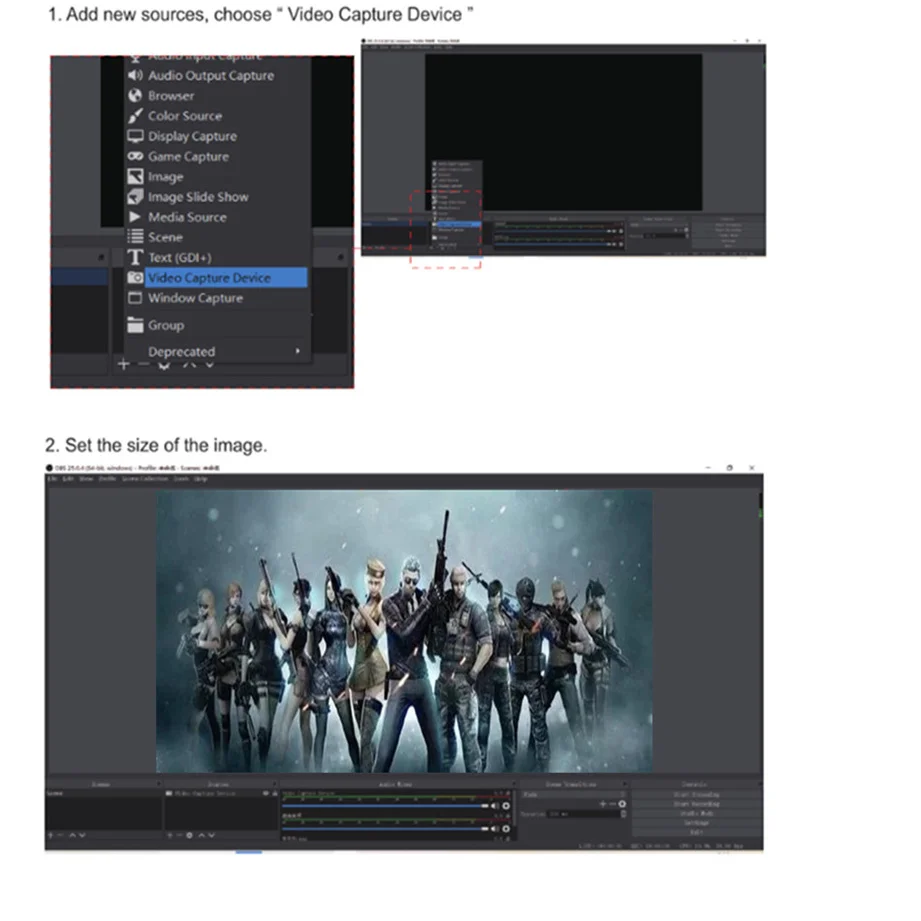
Task: Click the Duration input field in Scene Transitions
Action: click(x=584, y=814)
